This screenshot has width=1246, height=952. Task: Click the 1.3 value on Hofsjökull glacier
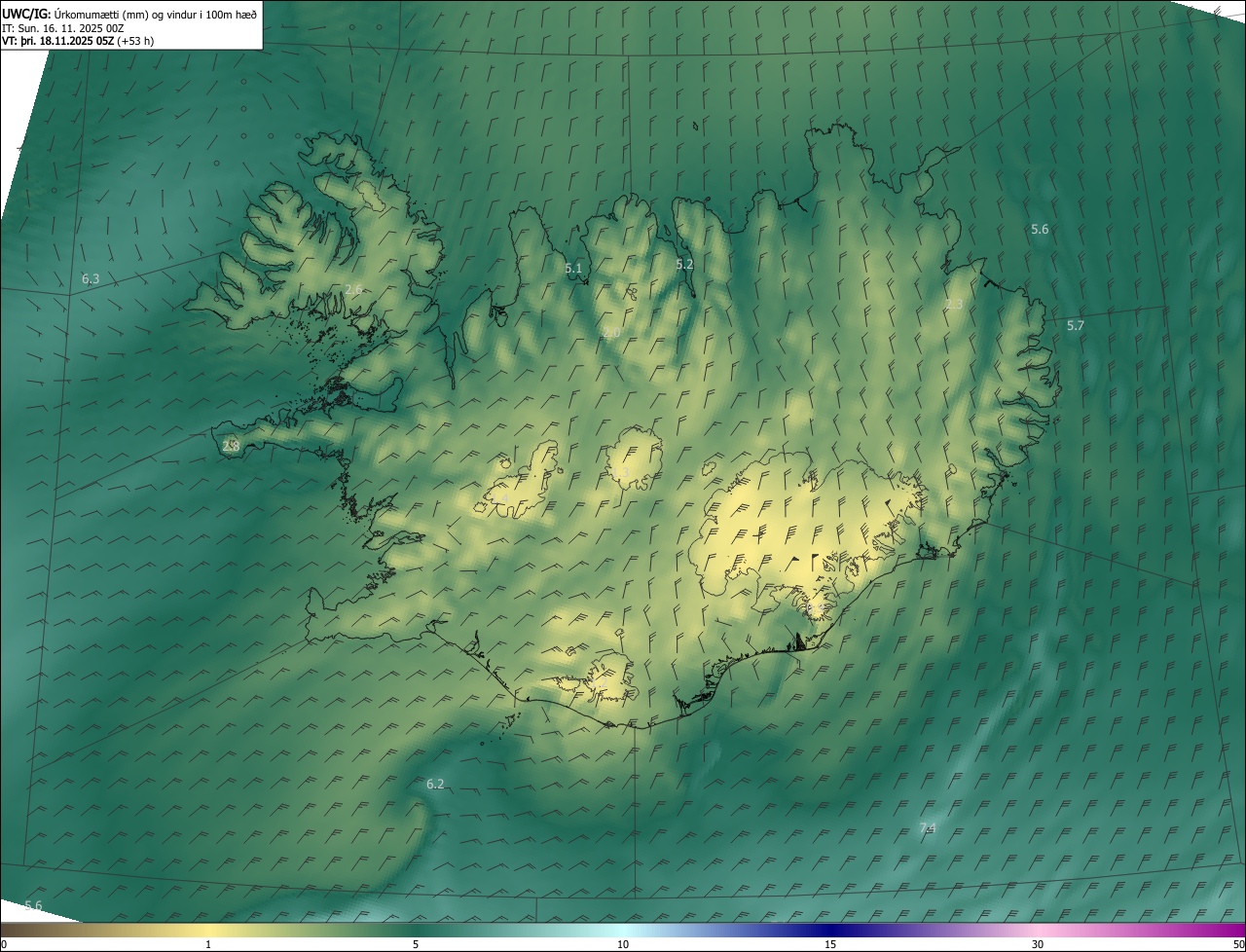(x=620, y=473)
